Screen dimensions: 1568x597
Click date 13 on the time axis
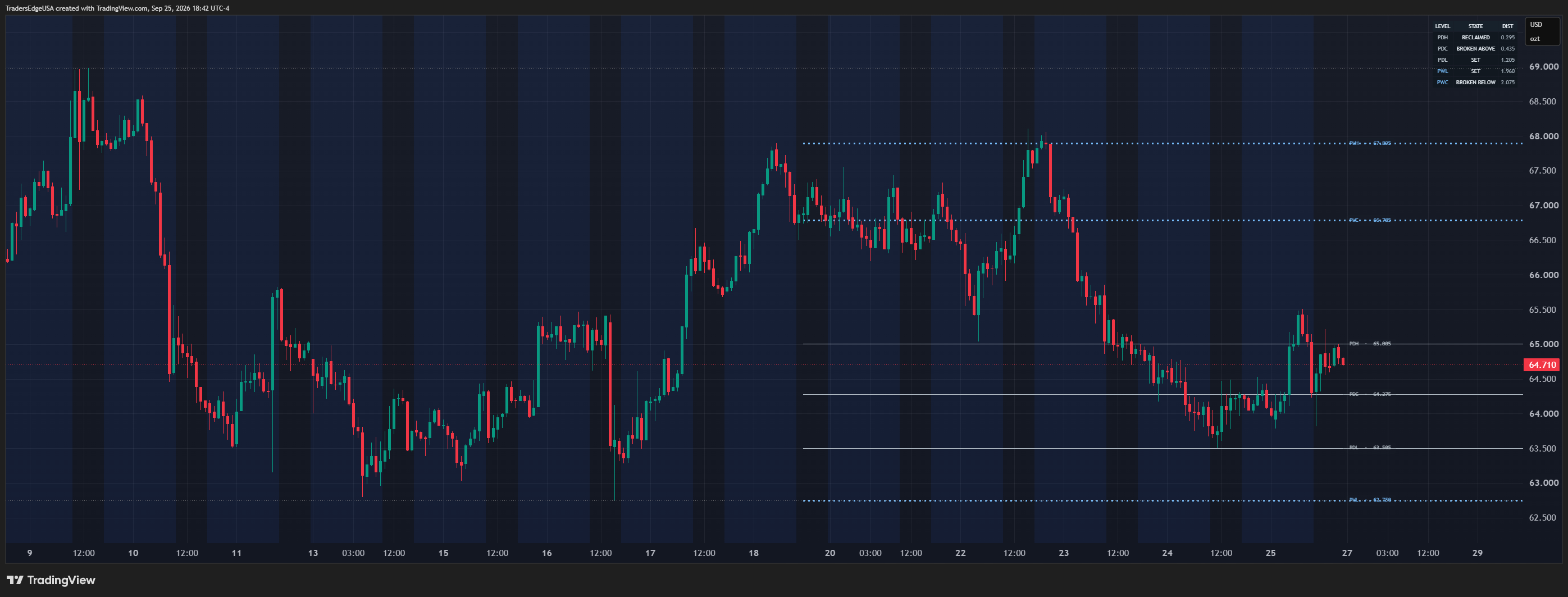(313, 553)
